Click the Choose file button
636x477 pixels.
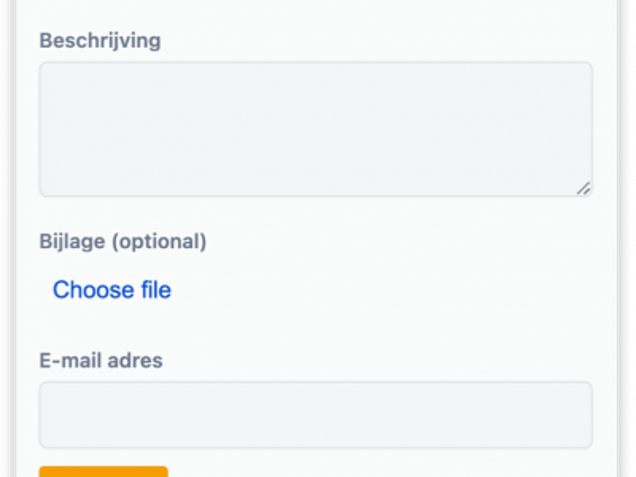(112, 290)
